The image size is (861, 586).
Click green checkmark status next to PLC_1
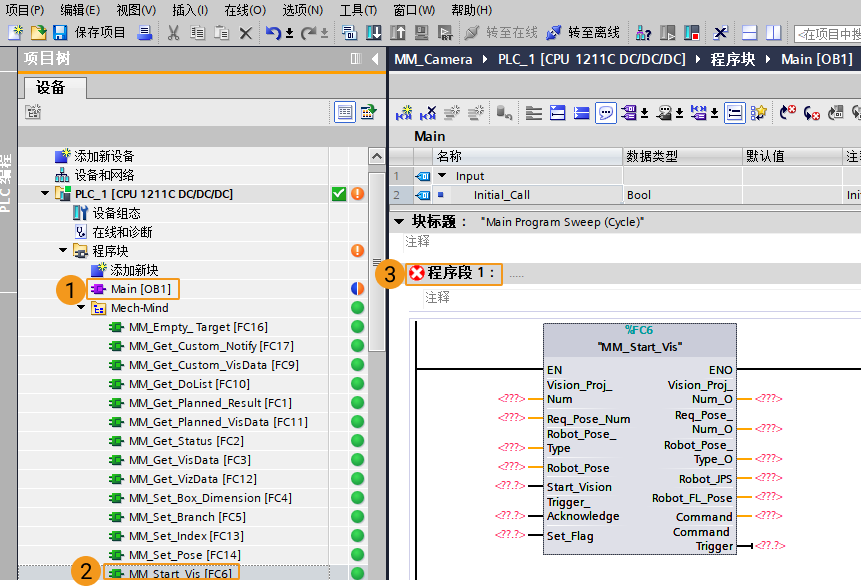[339, 194]
